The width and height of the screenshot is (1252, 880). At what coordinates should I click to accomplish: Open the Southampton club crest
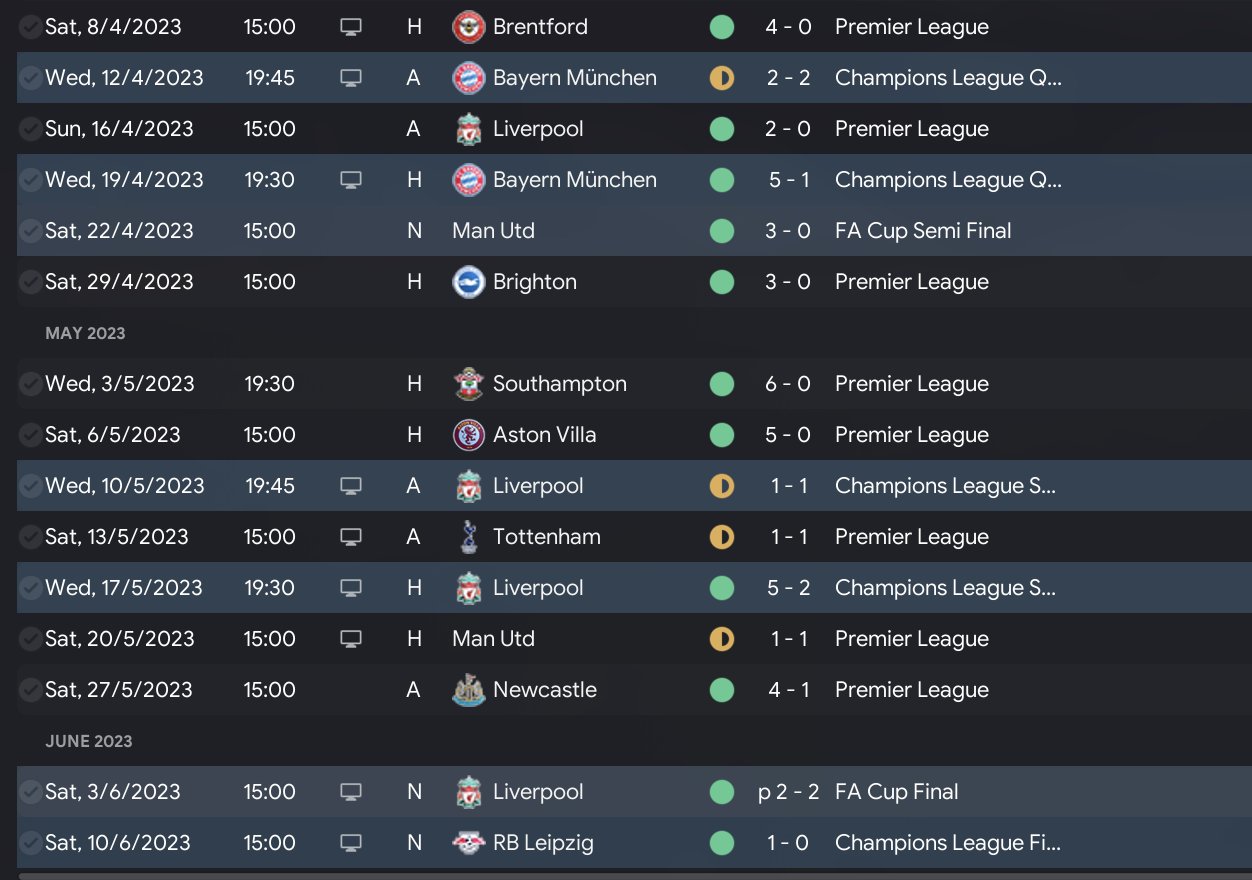tap(468, 384)
